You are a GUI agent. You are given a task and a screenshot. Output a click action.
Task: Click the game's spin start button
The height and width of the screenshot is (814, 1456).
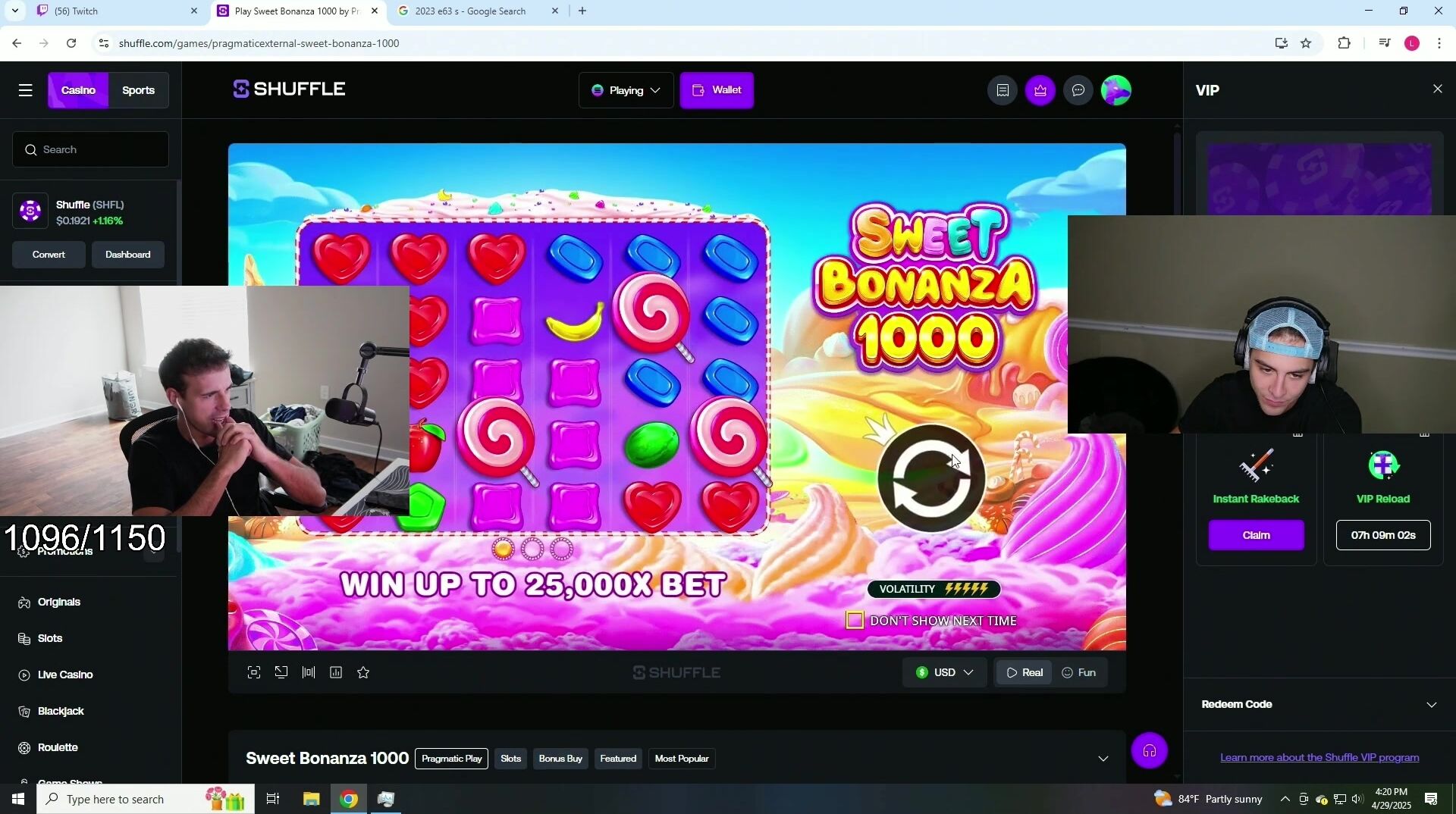pyautogui.click(x=931, y=478)
